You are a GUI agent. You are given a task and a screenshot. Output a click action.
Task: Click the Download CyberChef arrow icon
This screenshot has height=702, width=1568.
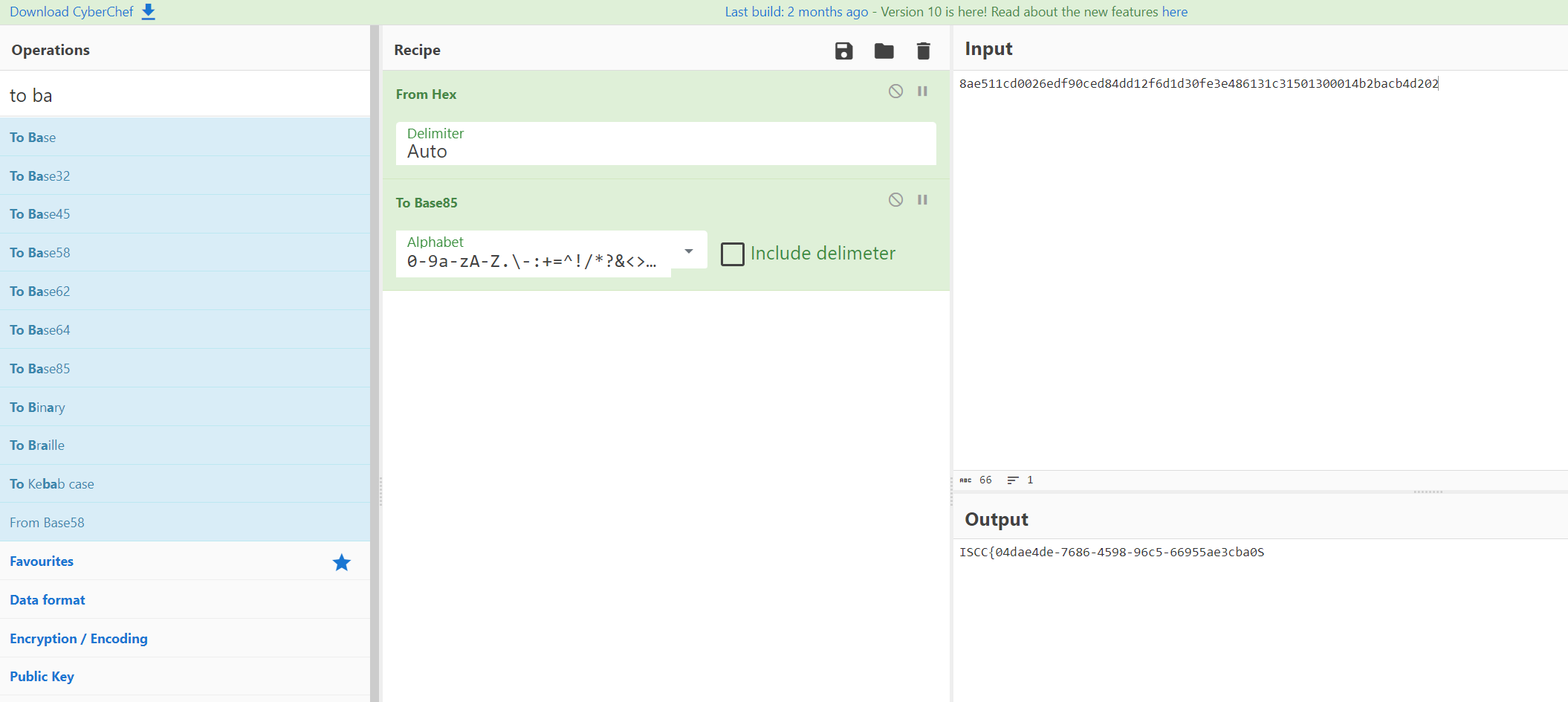149,12
